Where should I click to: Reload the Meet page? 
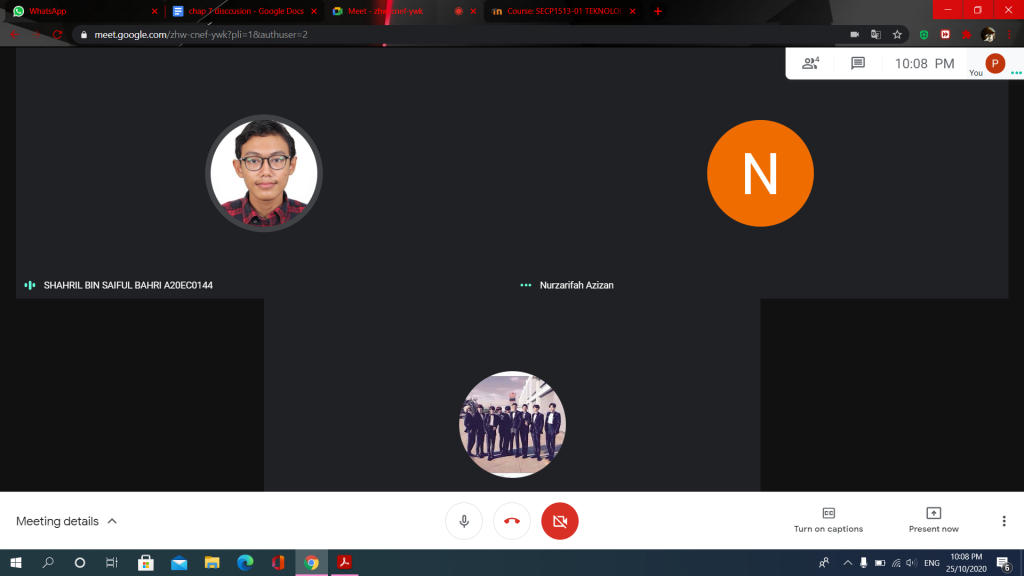pos(57,34)
